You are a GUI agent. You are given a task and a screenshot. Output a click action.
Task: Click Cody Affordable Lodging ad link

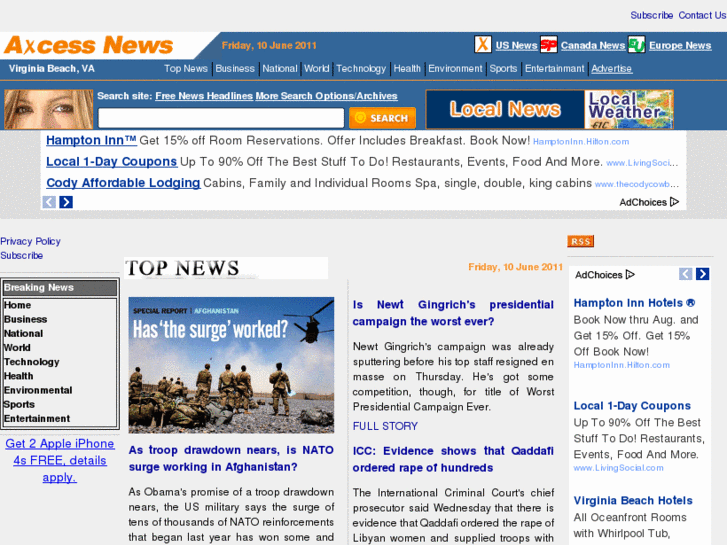[x=123, y=183]
